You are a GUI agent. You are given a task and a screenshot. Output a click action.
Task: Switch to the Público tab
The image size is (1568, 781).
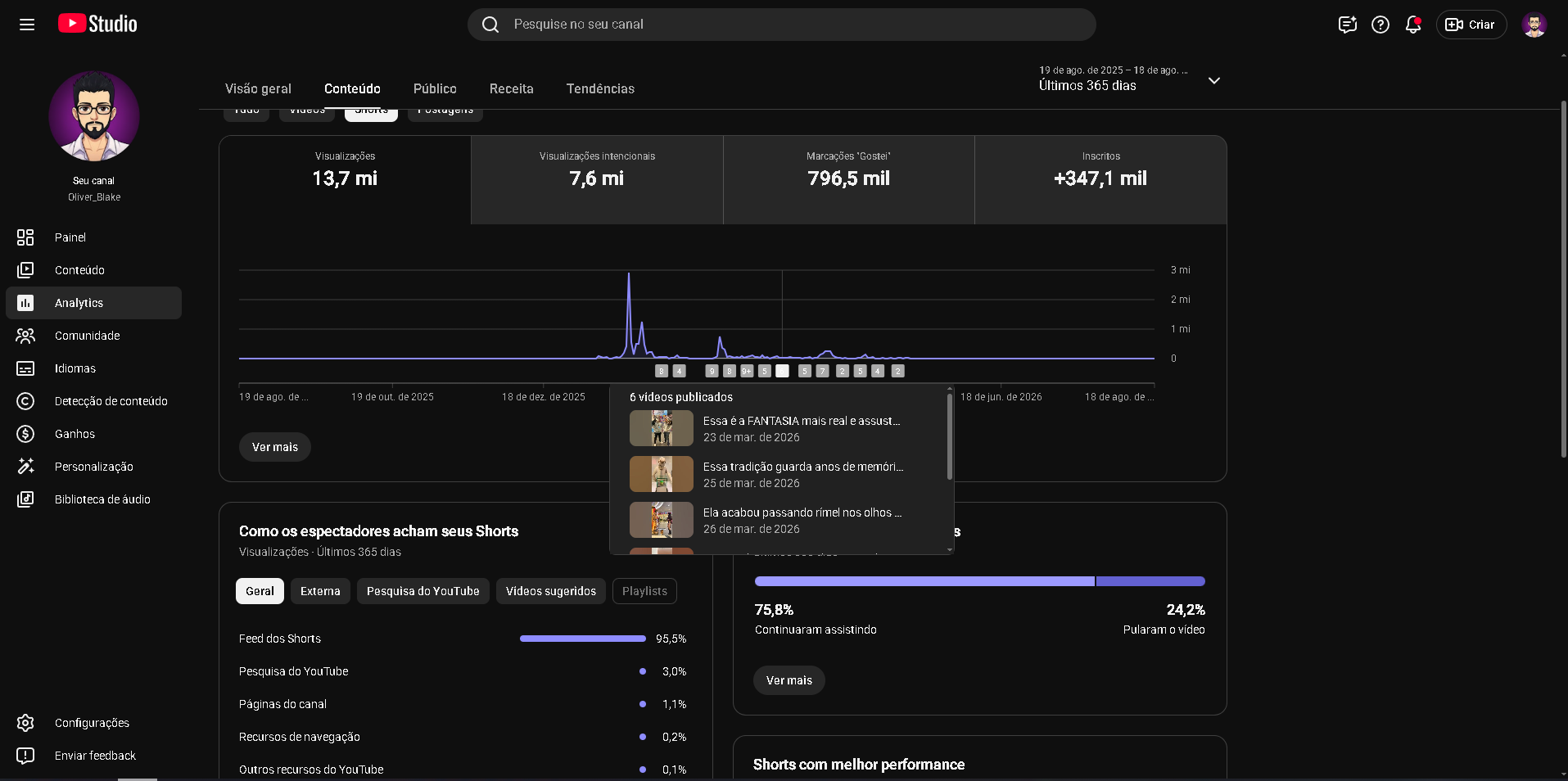click(x=435, y=88)
